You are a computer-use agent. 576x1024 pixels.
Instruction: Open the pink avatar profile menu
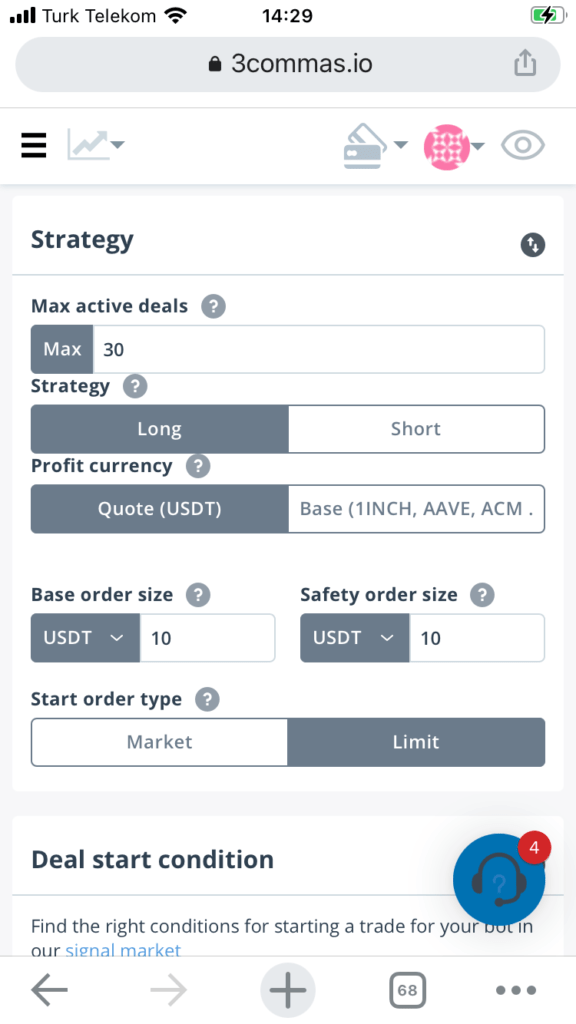pos(454,146)
